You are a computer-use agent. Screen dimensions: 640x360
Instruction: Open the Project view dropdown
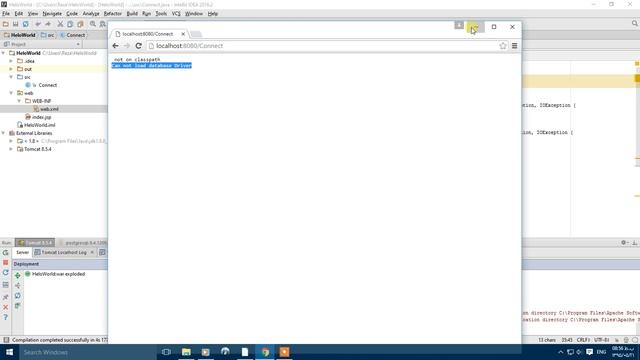click(x=78, y=44)
